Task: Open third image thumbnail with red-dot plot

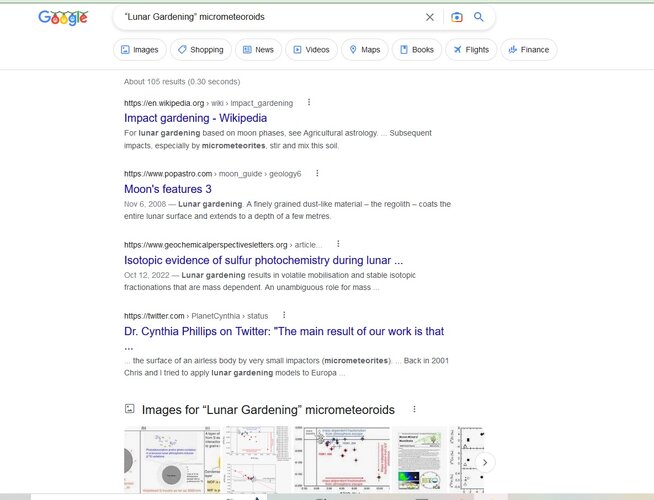Action: (342, 460)
